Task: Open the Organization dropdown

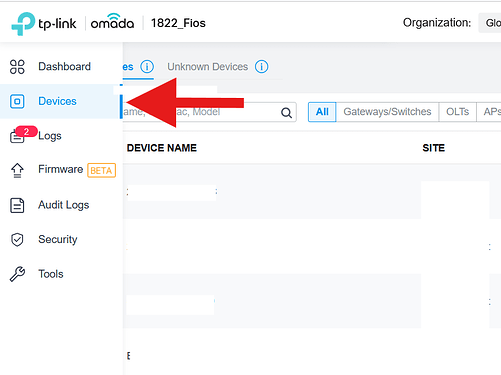Action: (x=490, y=23)
